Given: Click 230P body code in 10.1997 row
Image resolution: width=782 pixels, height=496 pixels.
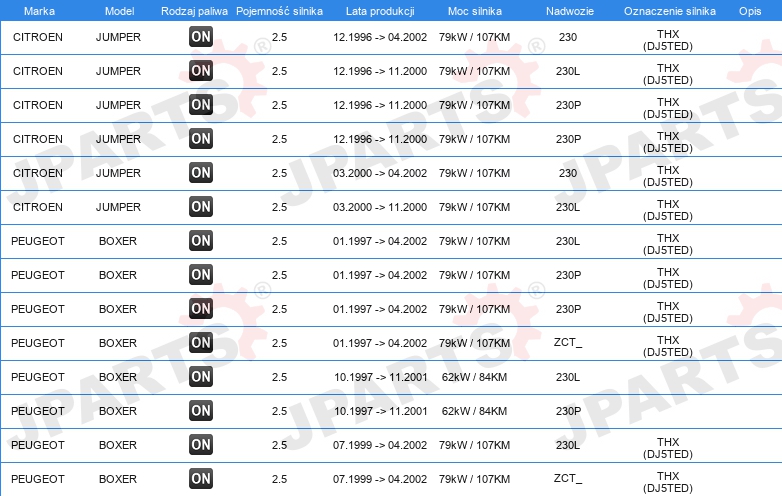Looking at the screenshot, I should [569, 411].
